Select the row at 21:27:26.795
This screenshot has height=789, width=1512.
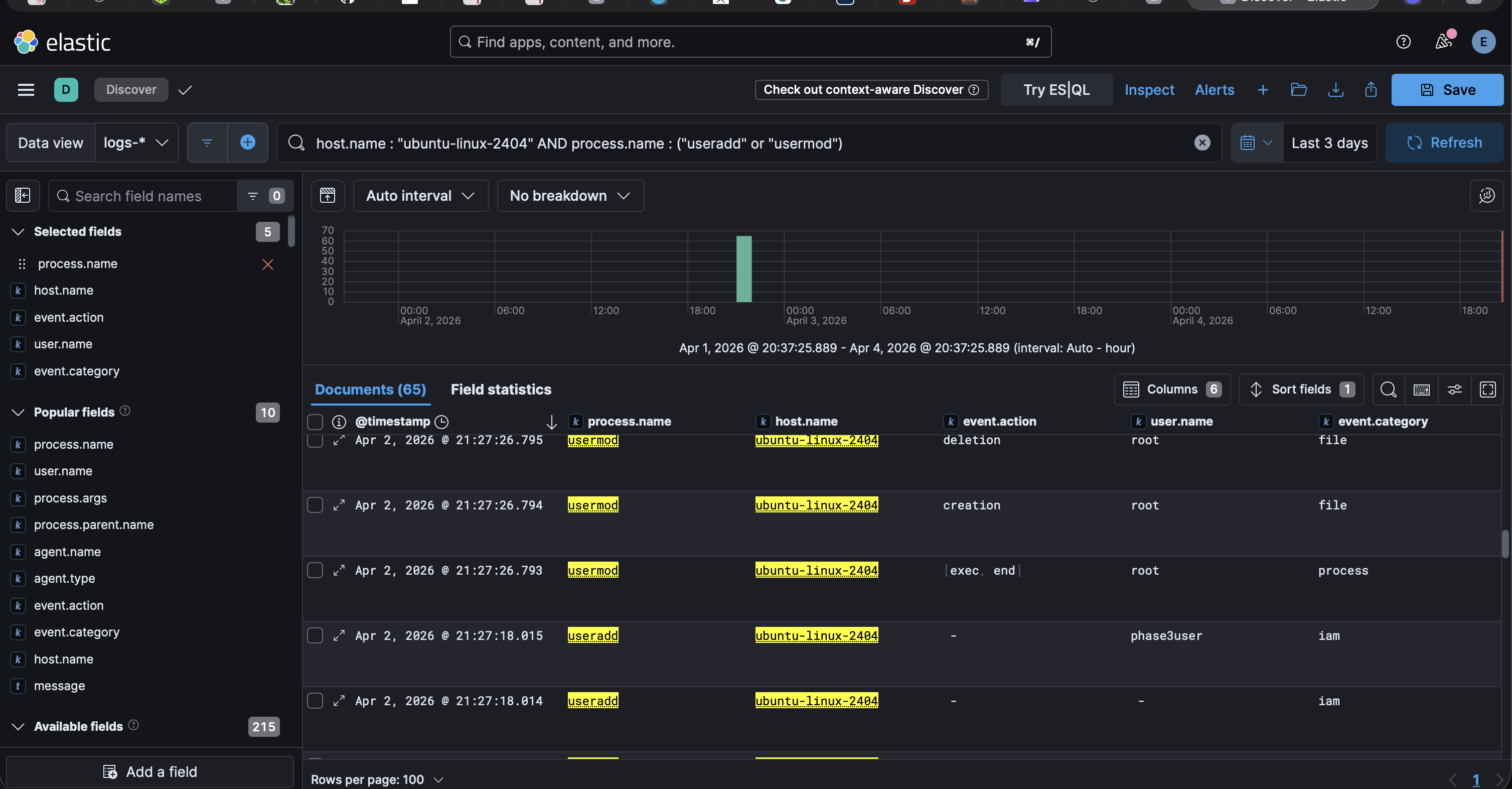(315, 441)
